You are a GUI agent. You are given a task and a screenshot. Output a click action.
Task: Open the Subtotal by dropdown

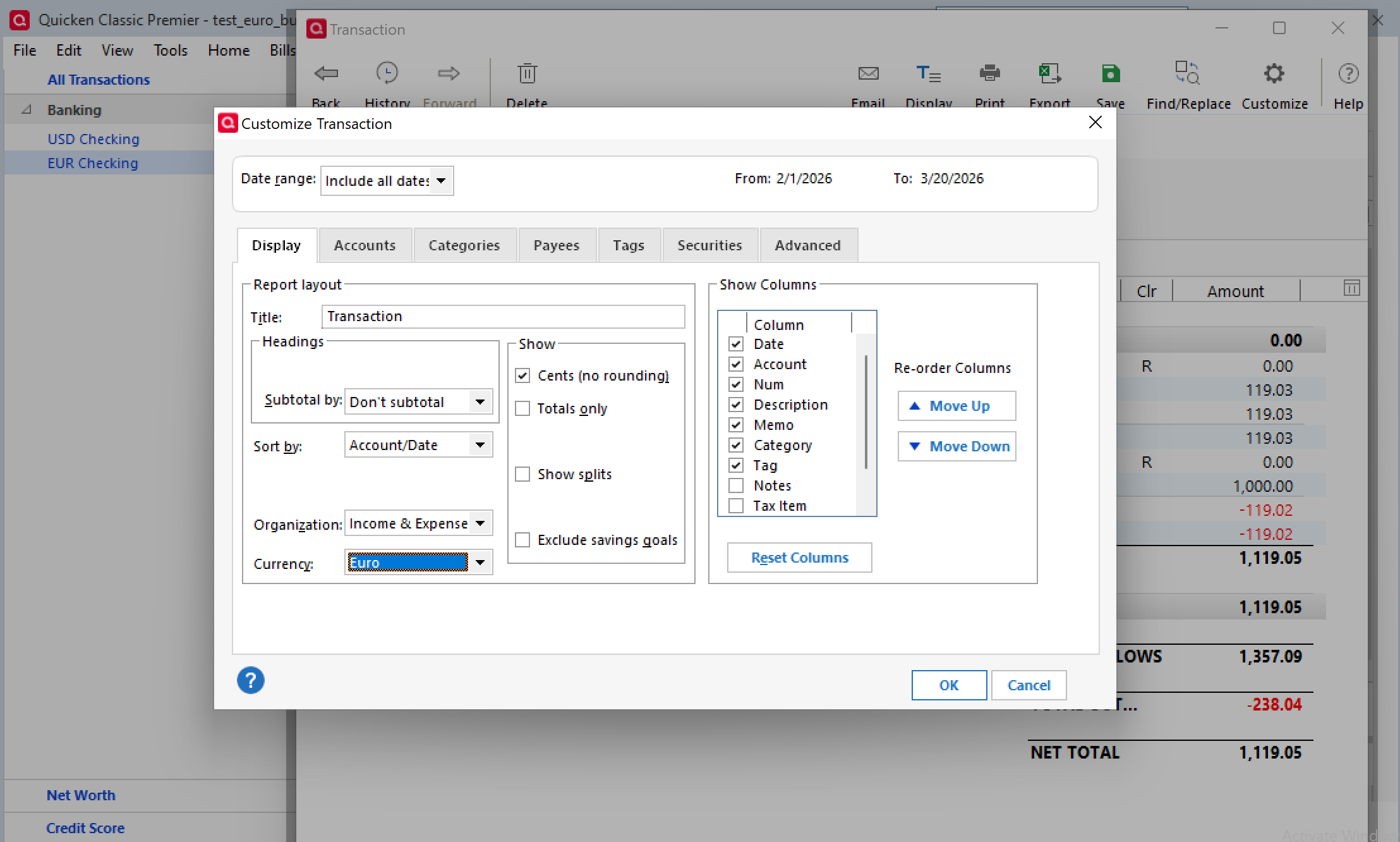click(x=481, y=401)
